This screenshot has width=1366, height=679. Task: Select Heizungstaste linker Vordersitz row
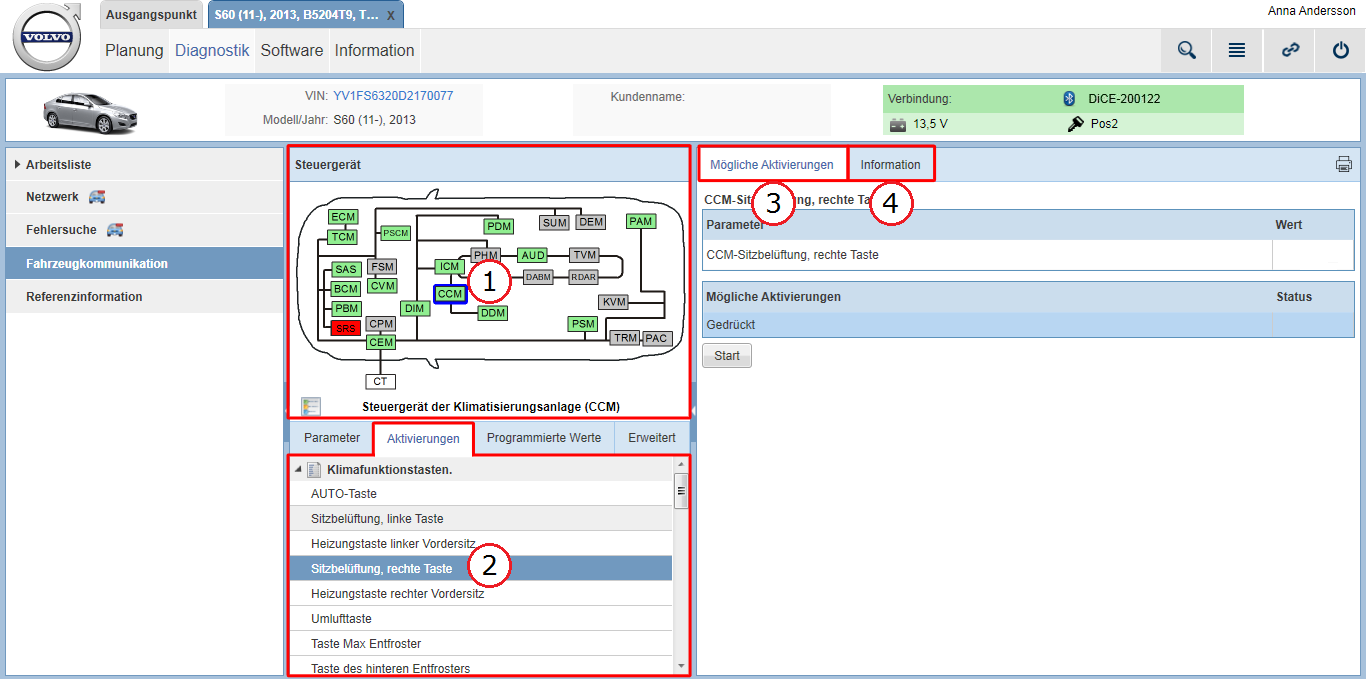coord(481,544)
